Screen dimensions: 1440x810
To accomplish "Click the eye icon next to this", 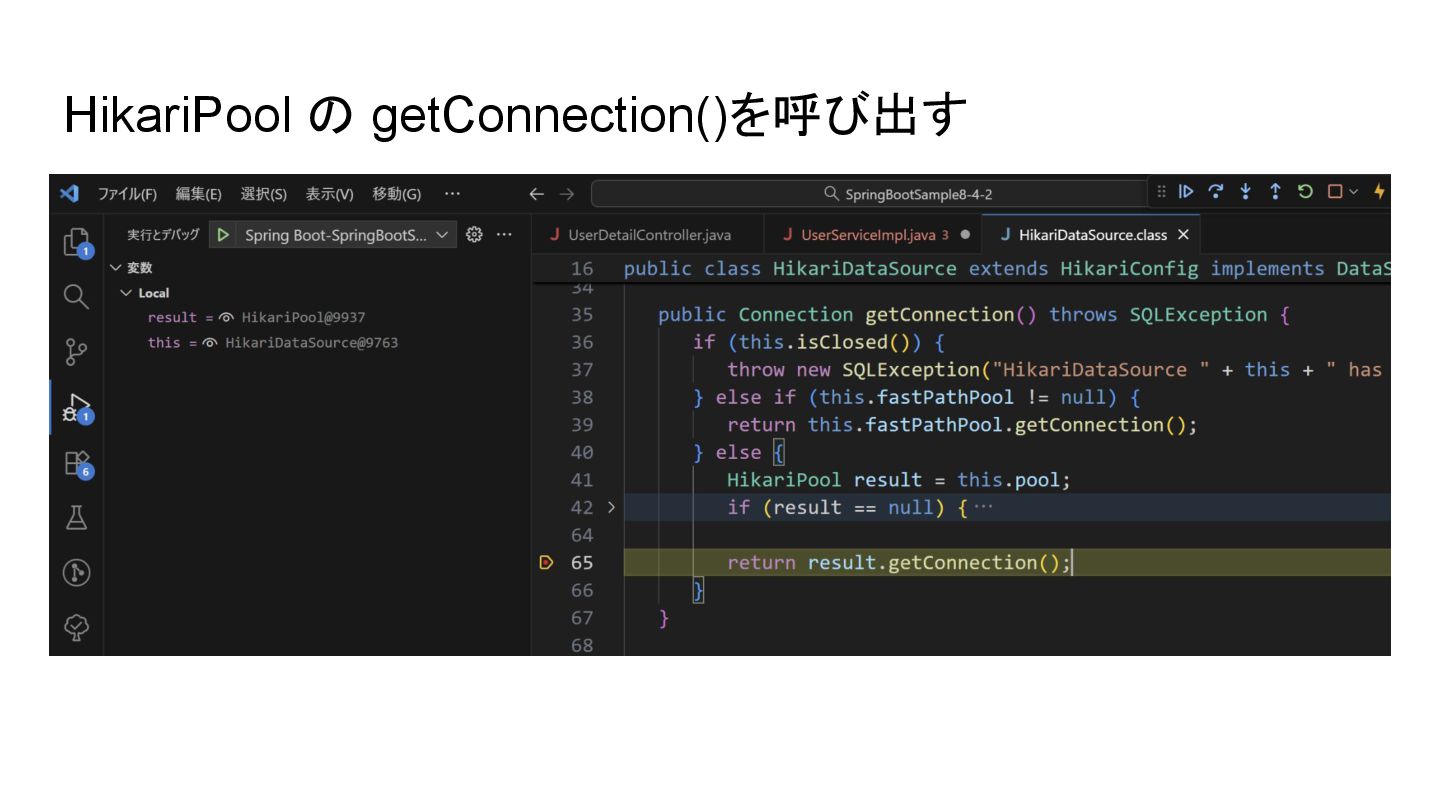I will (x=210, y=342).
